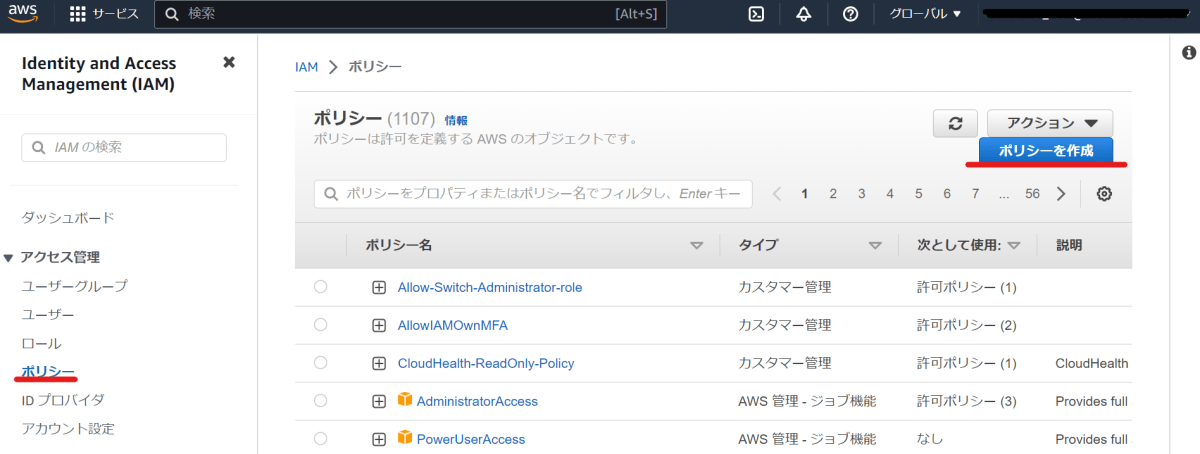The height and width of the screenshot is (454, 1200).
Task: Click the IAM の検索 field
Action: click(x=124, y=147)
